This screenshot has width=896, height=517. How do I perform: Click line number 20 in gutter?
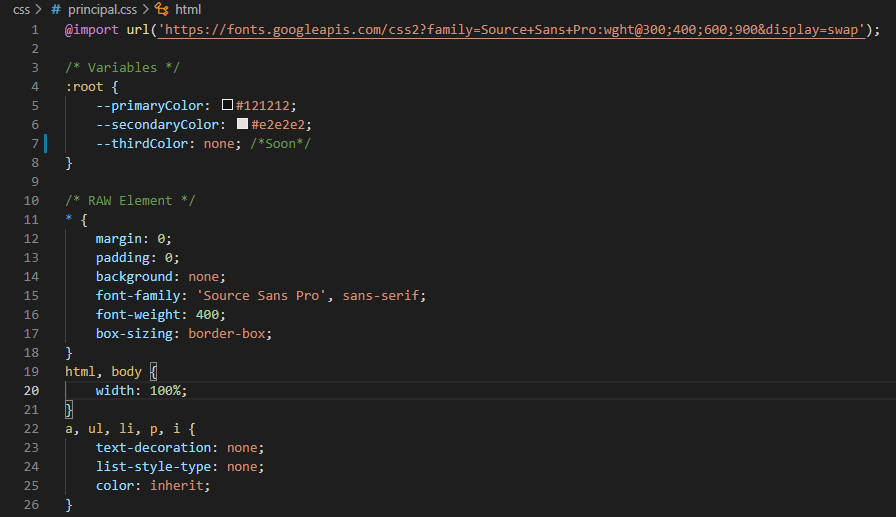coord(31,391)
